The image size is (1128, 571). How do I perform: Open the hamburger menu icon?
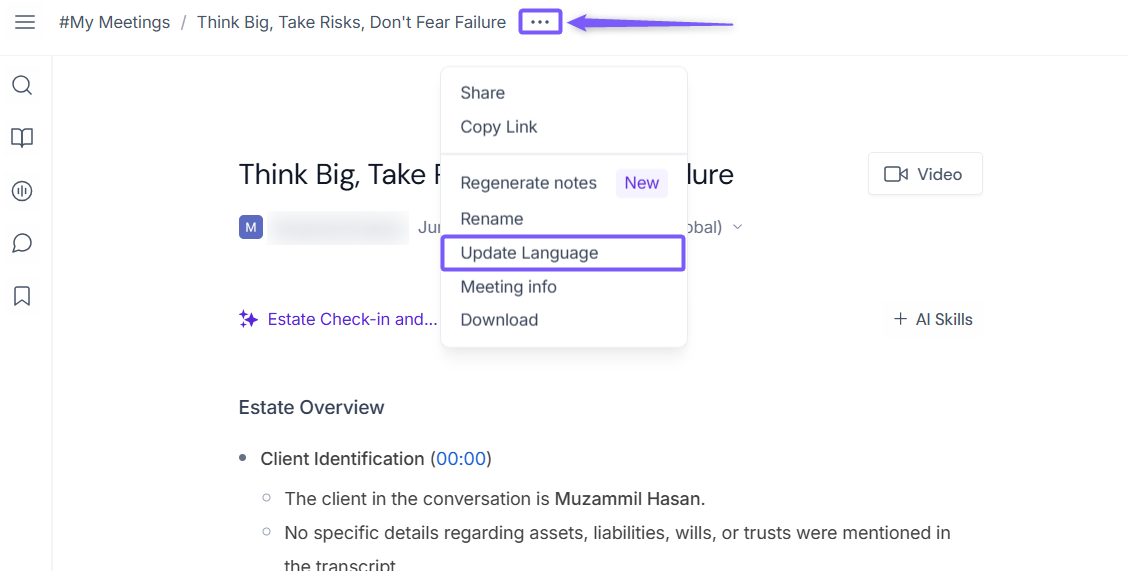click(25, 22)
